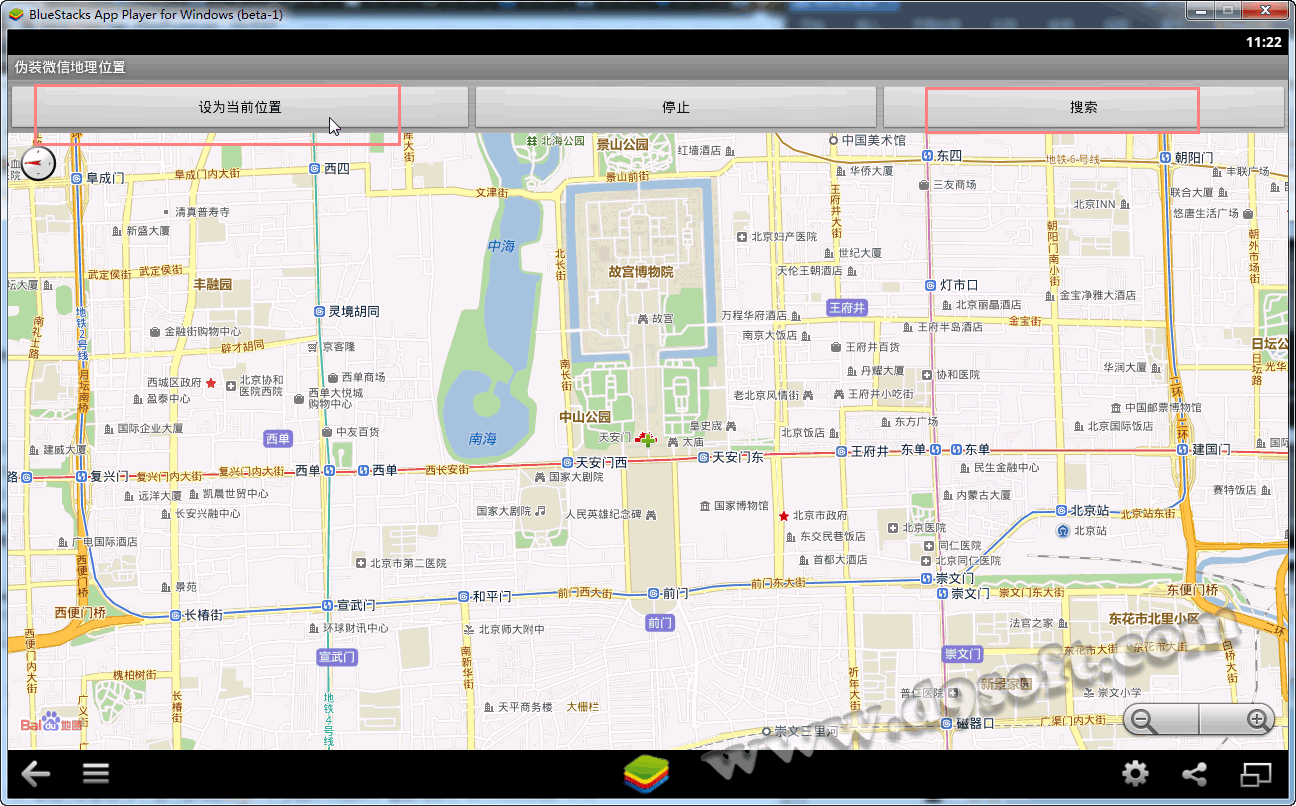Tap the 北京市政府 red star marker
The width and height of the screenshot is (1296, 806).
click(784, 516)
